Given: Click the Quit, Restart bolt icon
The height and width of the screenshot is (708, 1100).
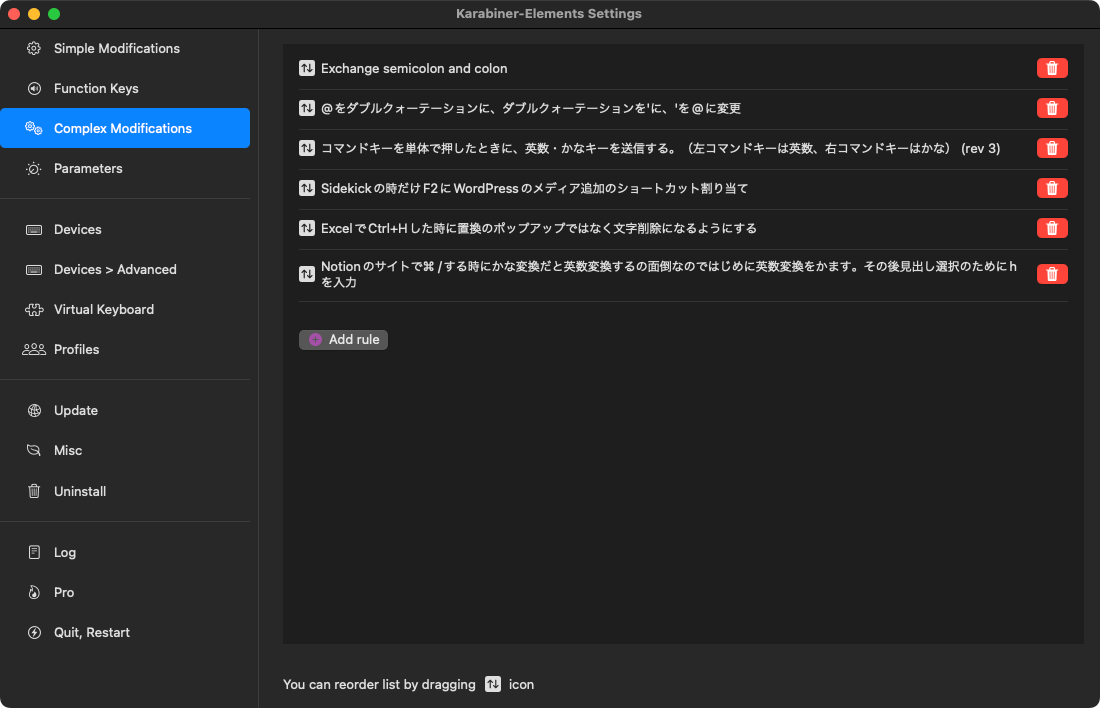Looking at the screenshot, I should pyautogui.click(x=34, y=632).
